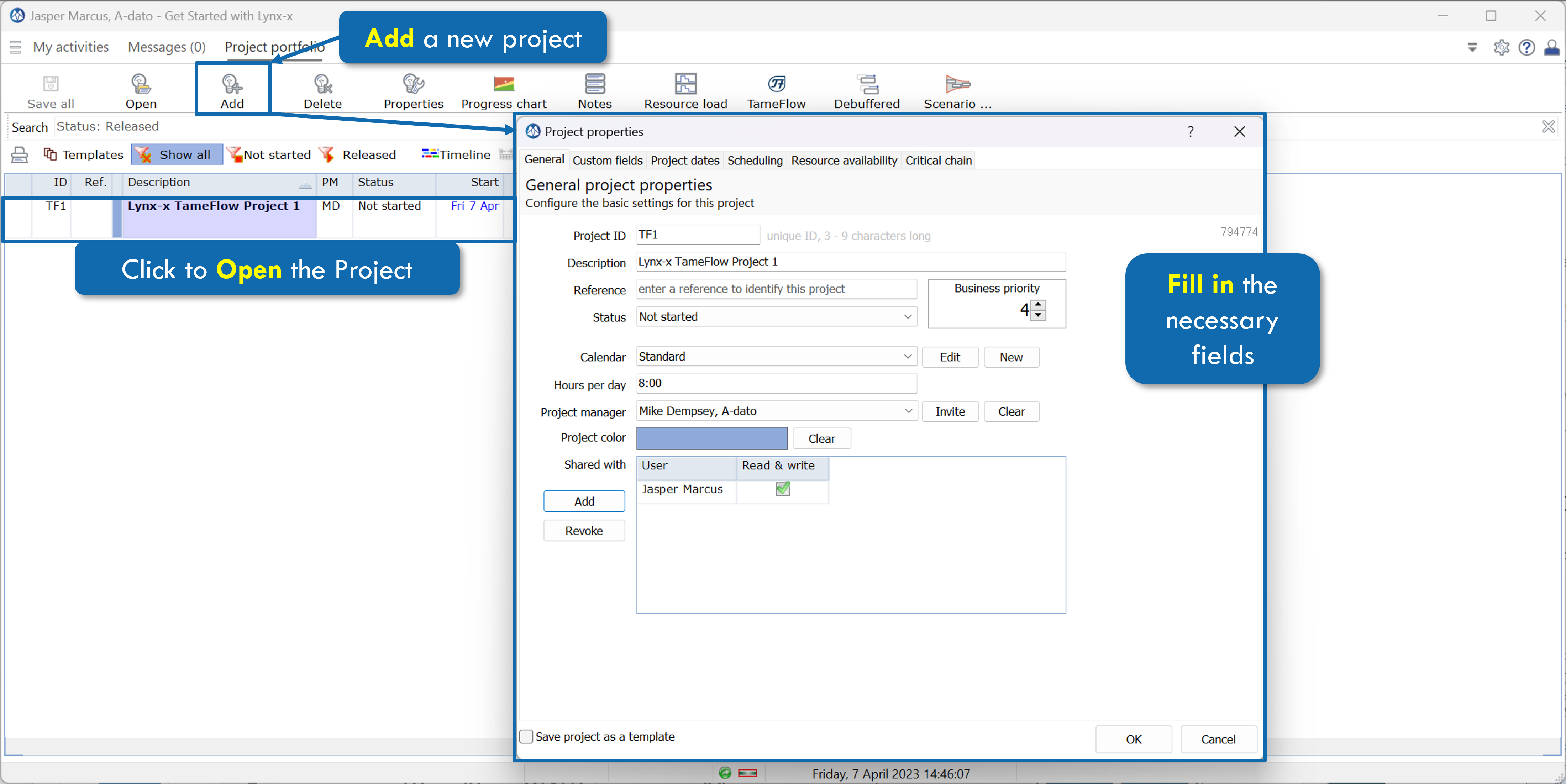The width and height of the screenshot is (1566, 784).
Task: Add a new project via Add icon
Action: pyautogui.click(x=232, y=91)
